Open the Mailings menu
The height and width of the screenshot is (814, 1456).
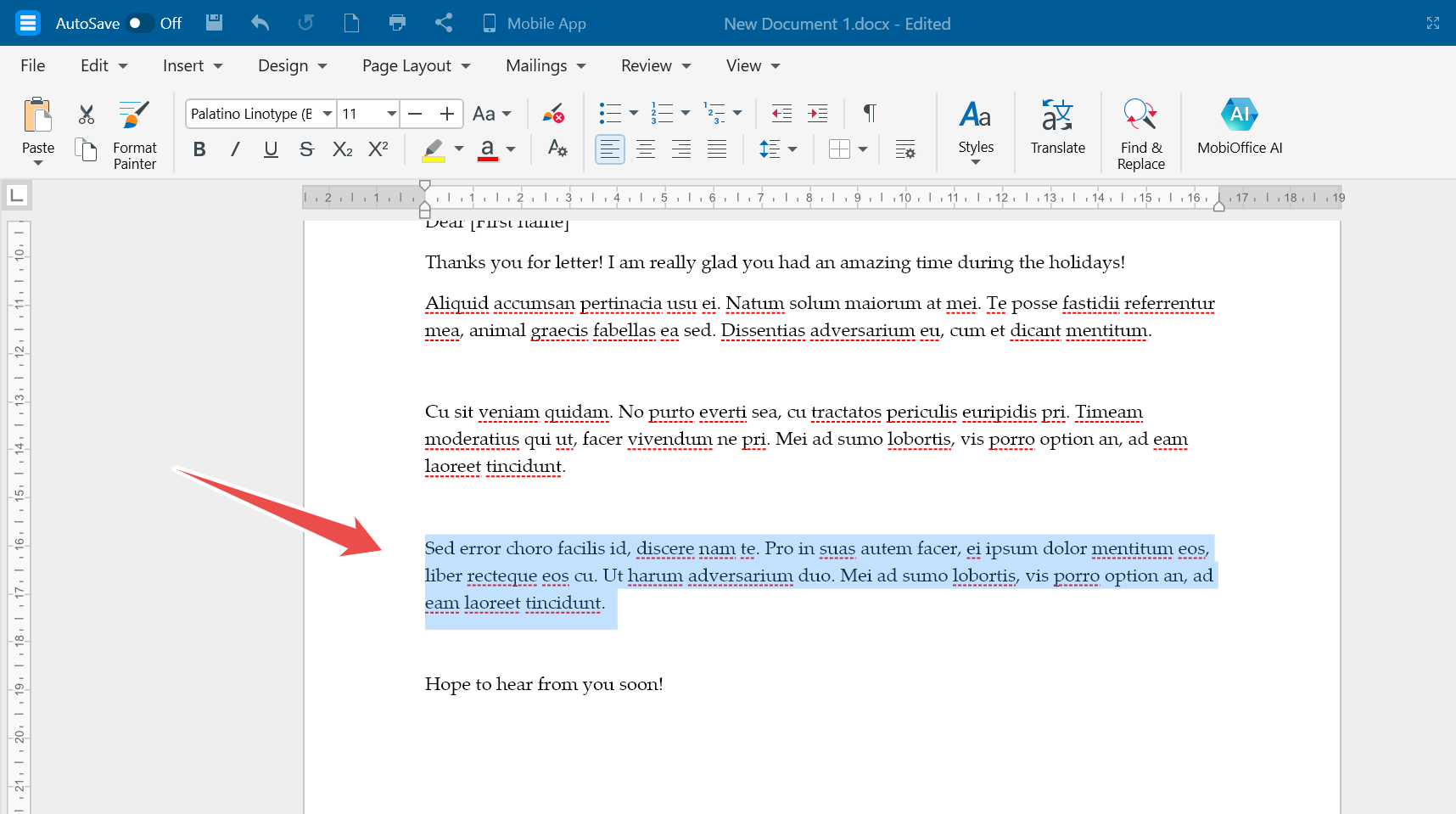click(546, 65)
